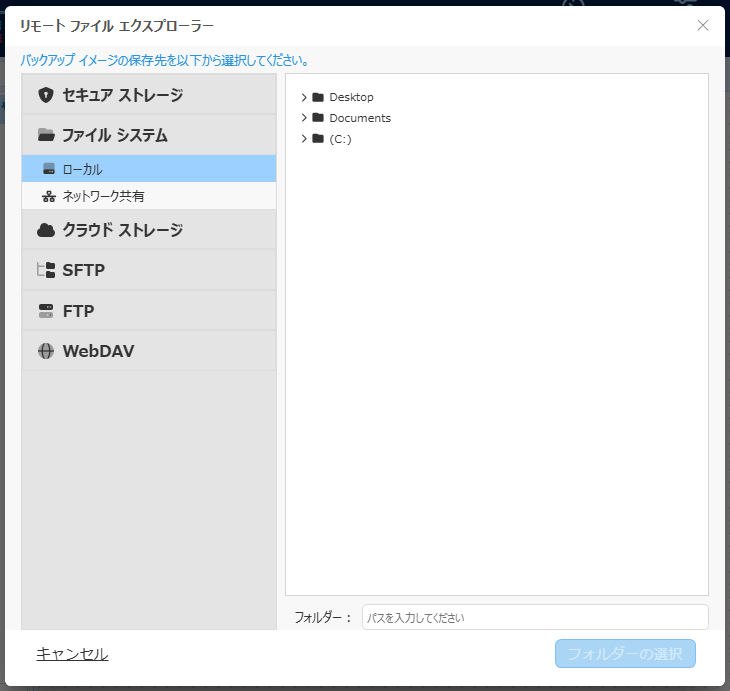
Task: Click the cloud icon for クラウド ストレージ
Action: point(46,230)
